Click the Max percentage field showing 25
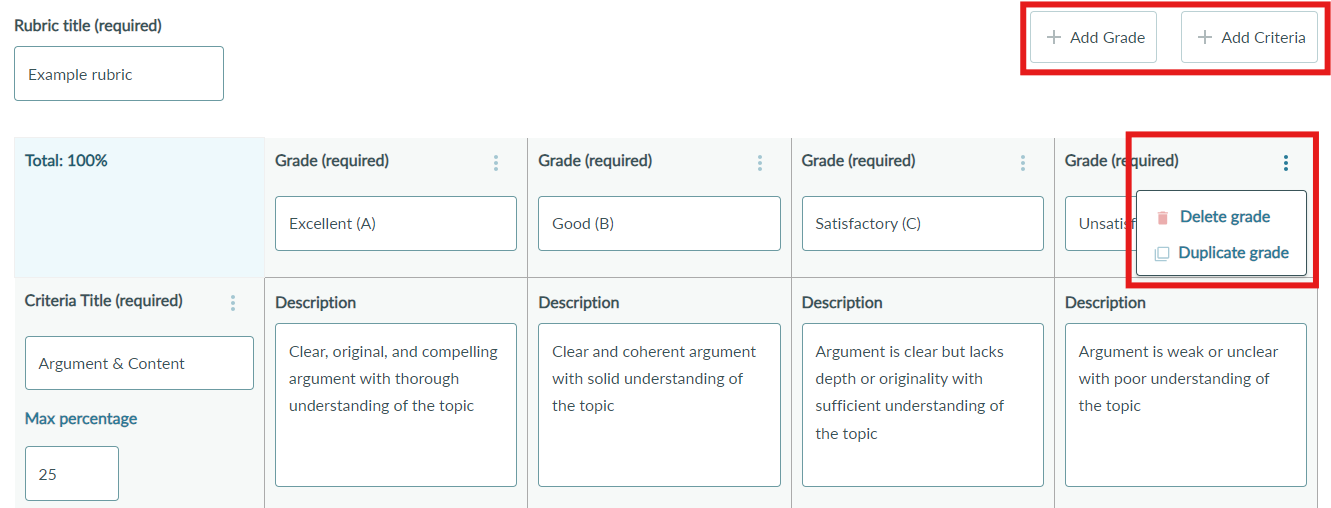The image size is (1331, 508). [72, 473]
